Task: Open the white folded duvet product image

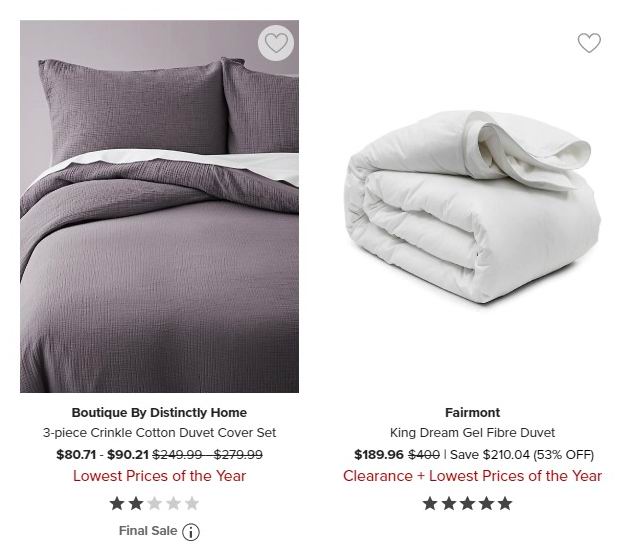Action: 472,206
